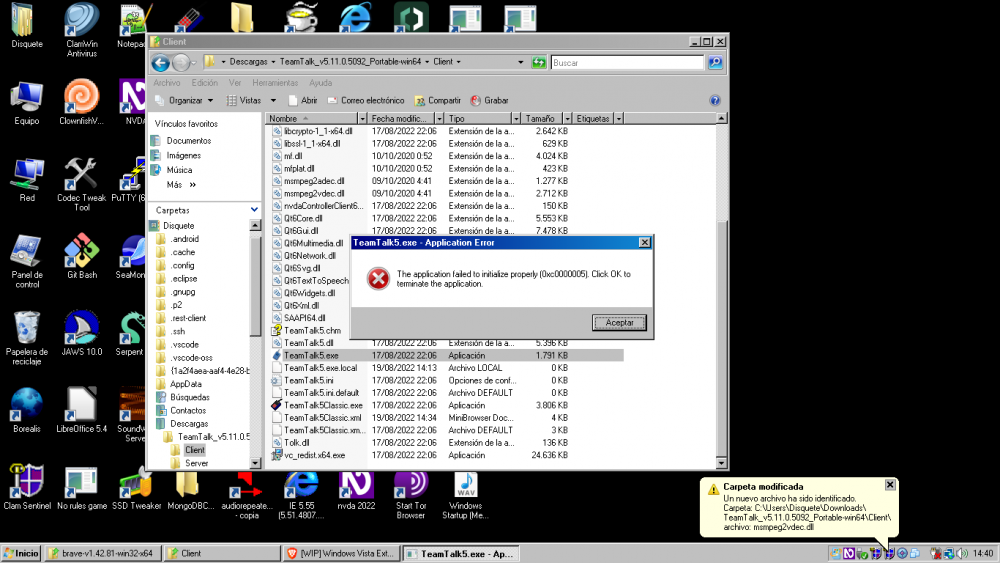Click the Back navigation arrow
Image resolution: width=1000 pixels, height=563 pixels.
tap(162, 62)
